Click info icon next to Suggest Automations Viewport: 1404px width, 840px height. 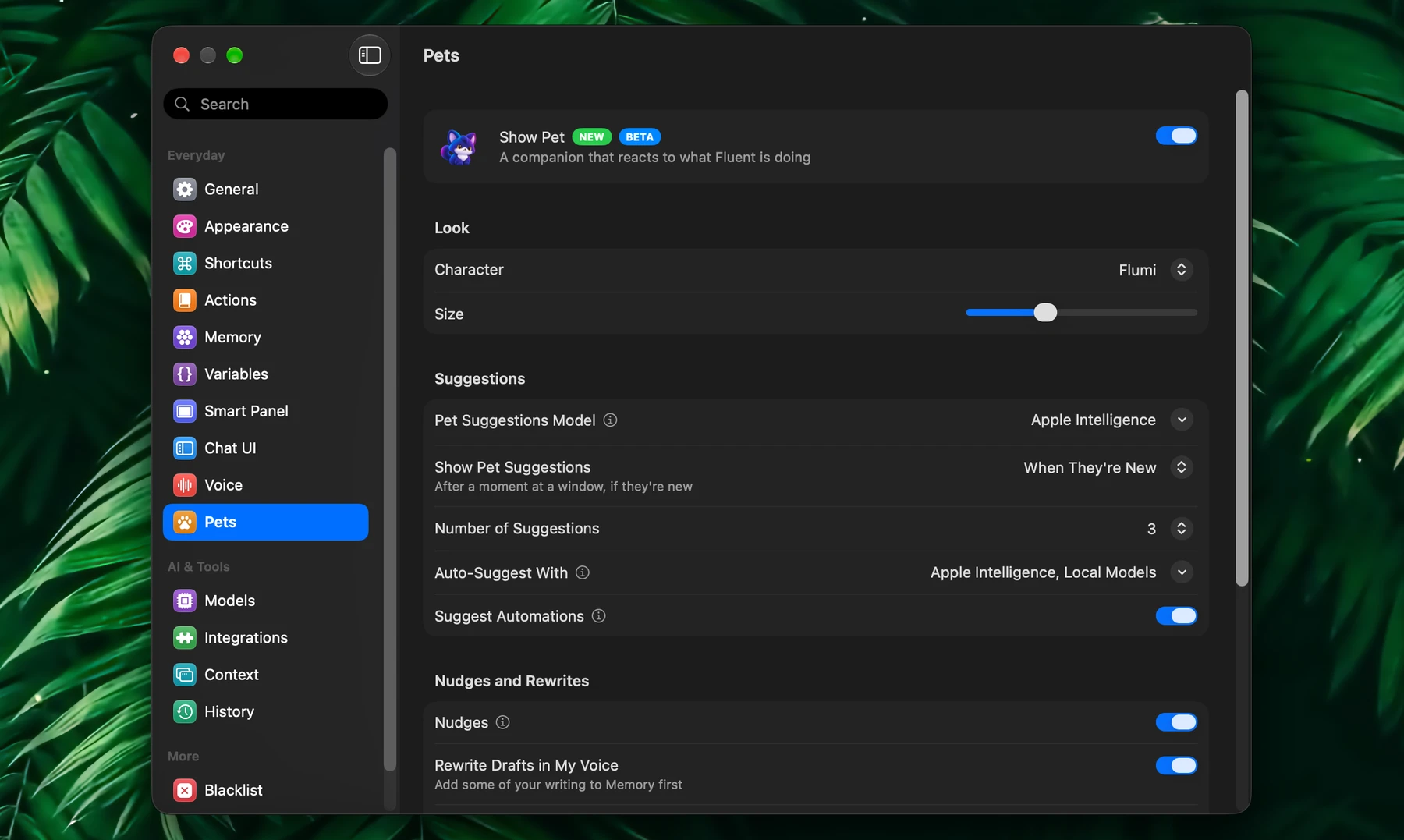tap(599, 616)
